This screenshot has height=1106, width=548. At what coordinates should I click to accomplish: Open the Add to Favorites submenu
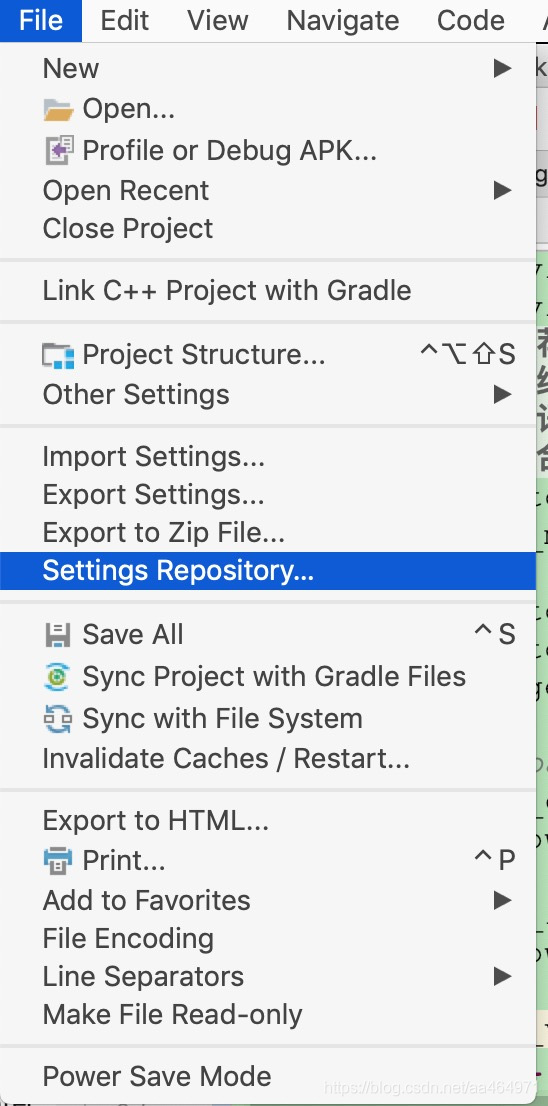pos(268,901)
